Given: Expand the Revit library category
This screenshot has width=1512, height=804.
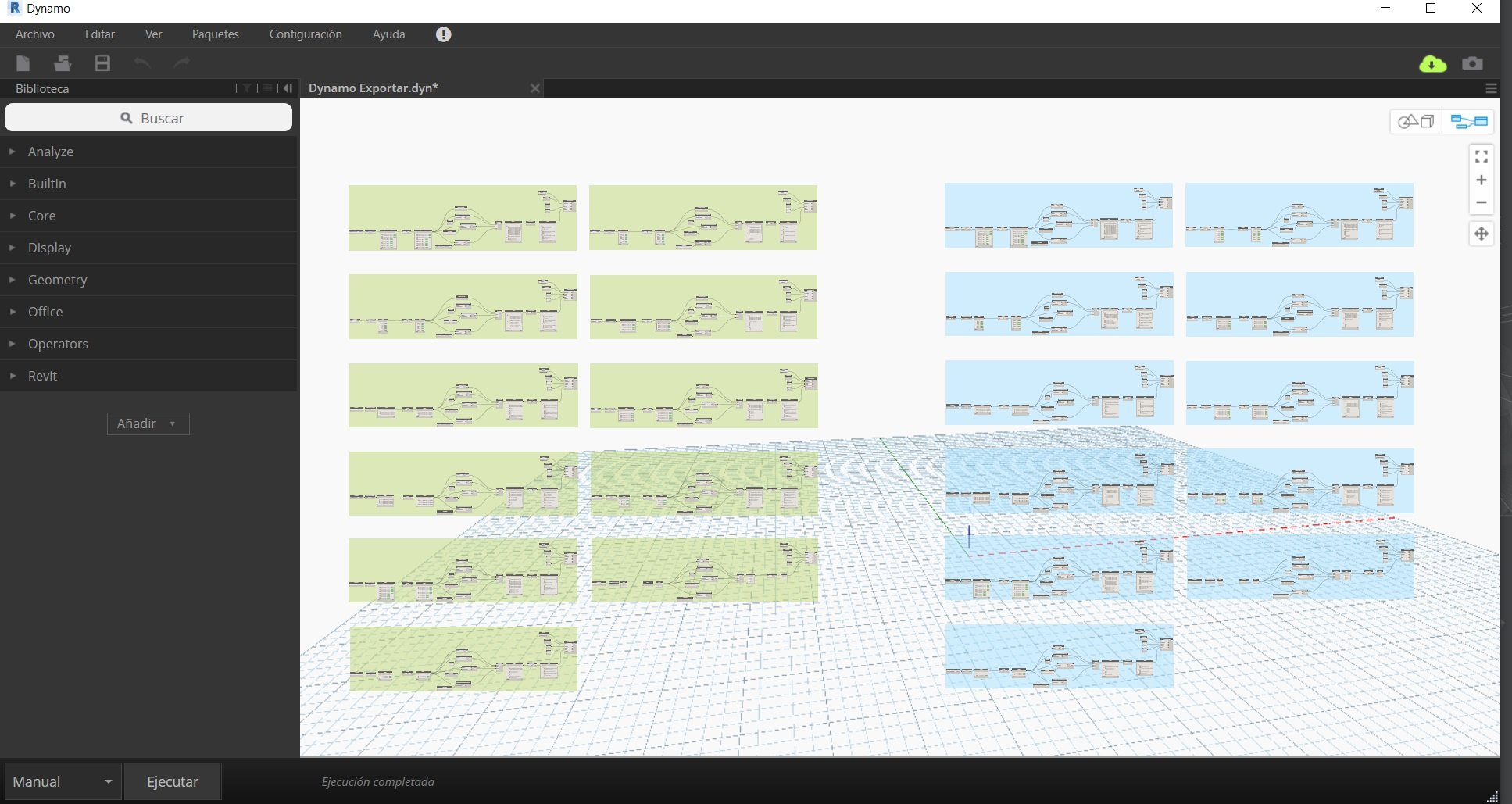Looking at the screenshot, I should [42, 376].
